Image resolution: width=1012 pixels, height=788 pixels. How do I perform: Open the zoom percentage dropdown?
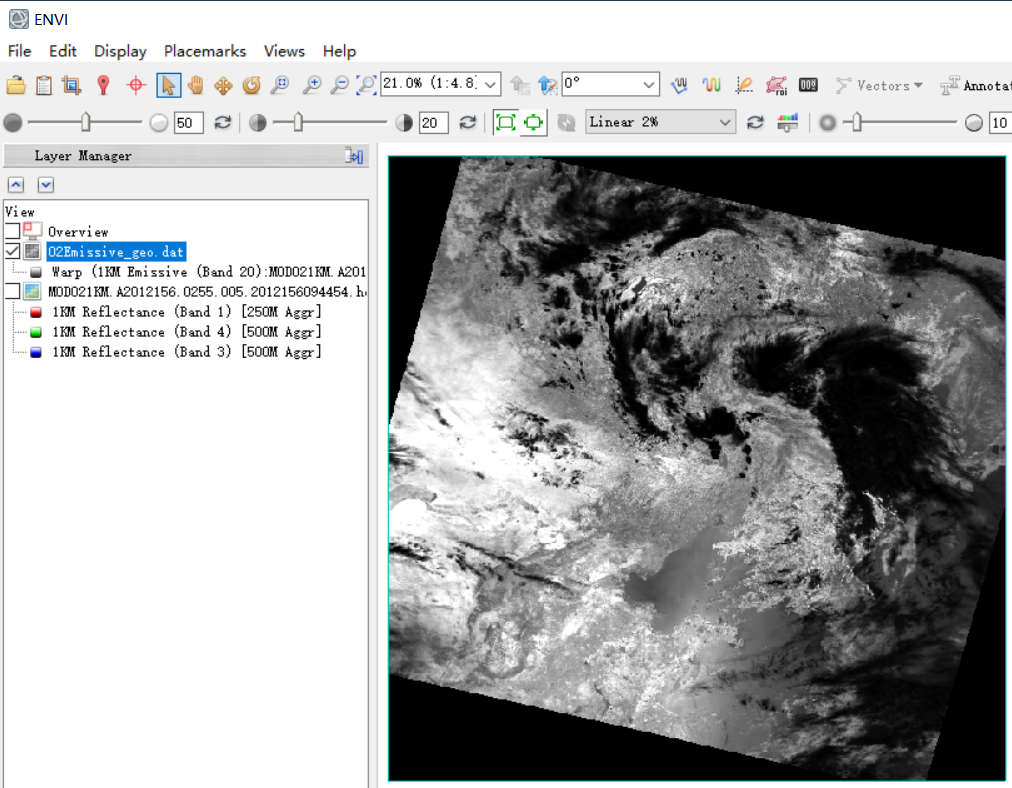point(490,85)
